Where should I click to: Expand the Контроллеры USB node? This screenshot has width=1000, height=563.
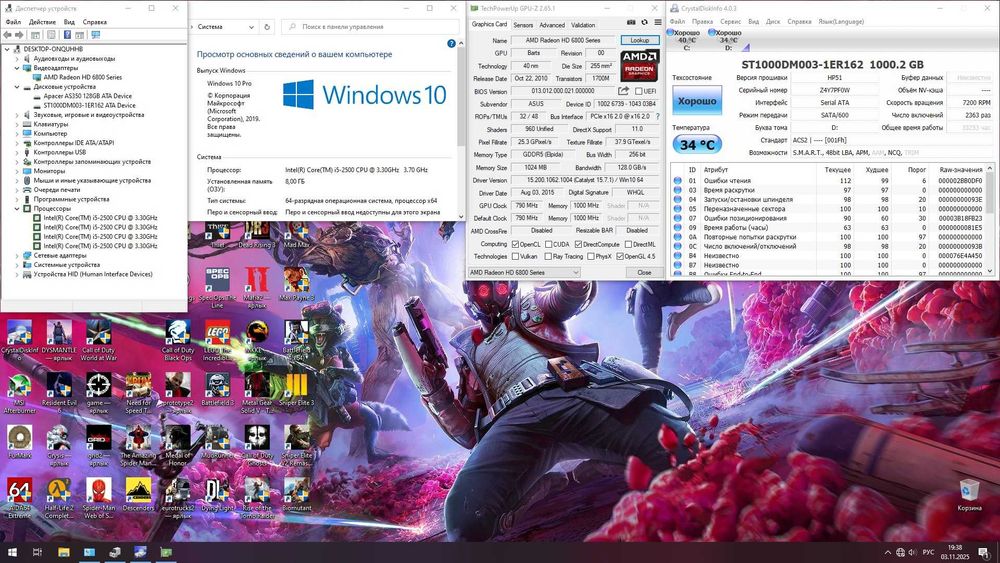(17, 152)
